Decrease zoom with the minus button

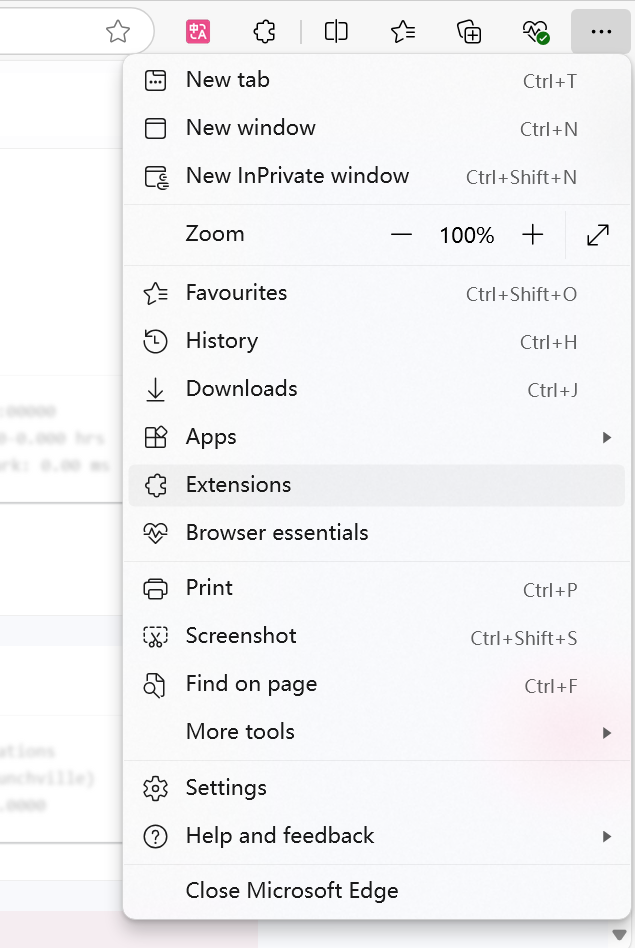(402, 235)
